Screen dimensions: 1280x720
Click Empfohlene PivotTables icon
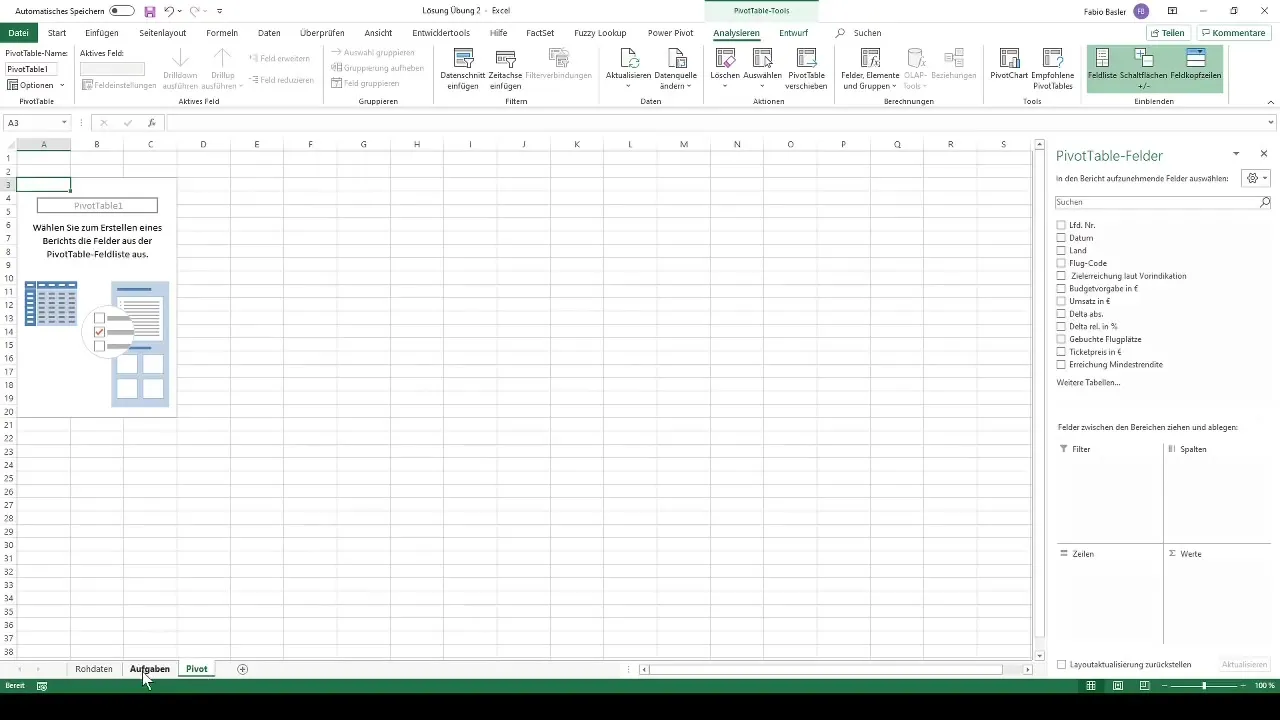1052,58
